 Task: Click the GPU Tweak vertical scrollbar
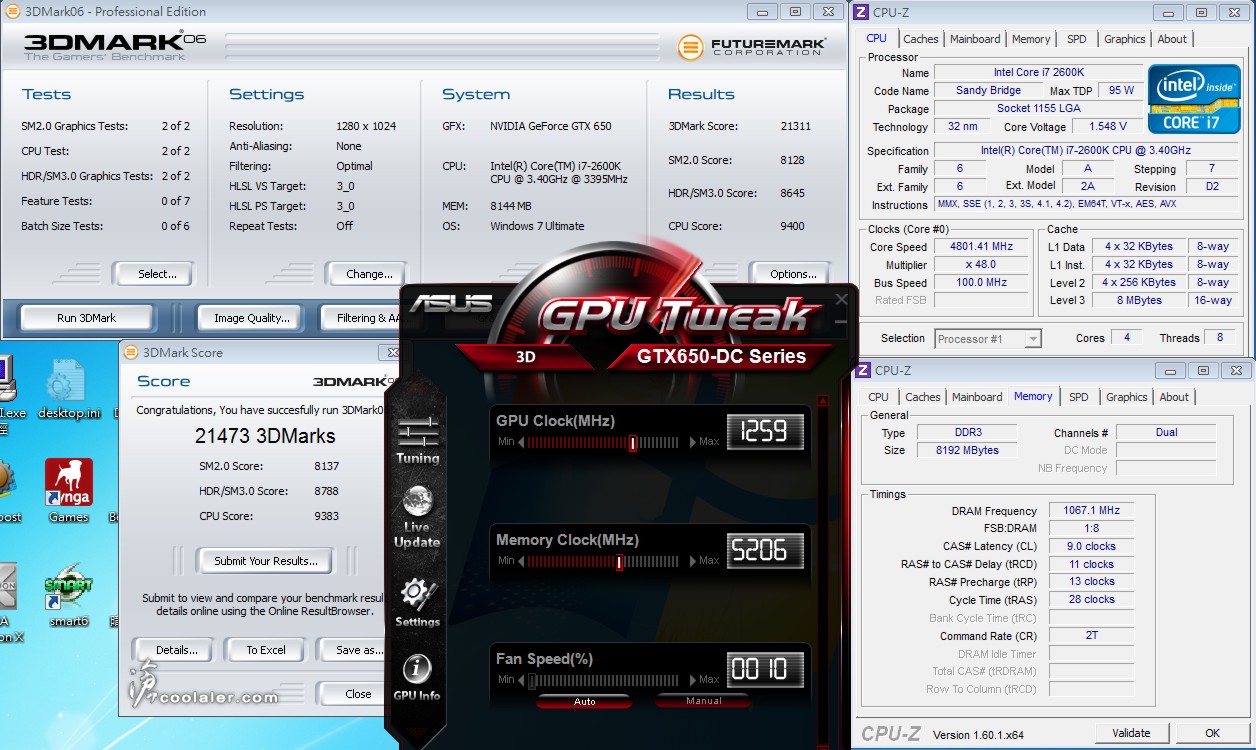coord(823,570)
